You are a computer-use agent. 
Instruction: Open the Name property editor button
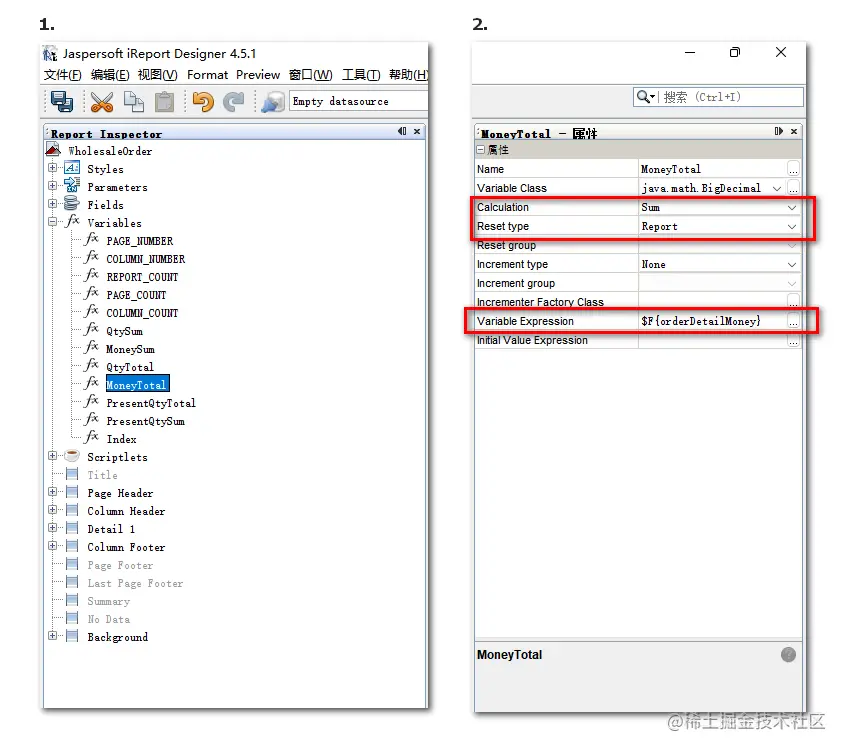coord(793,170)
